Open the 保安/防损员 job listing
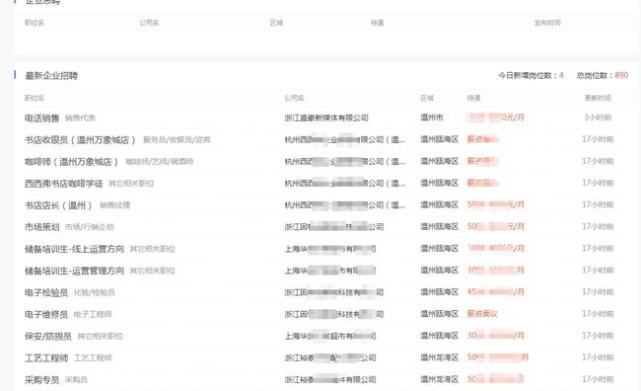 (x=48, y=336)
